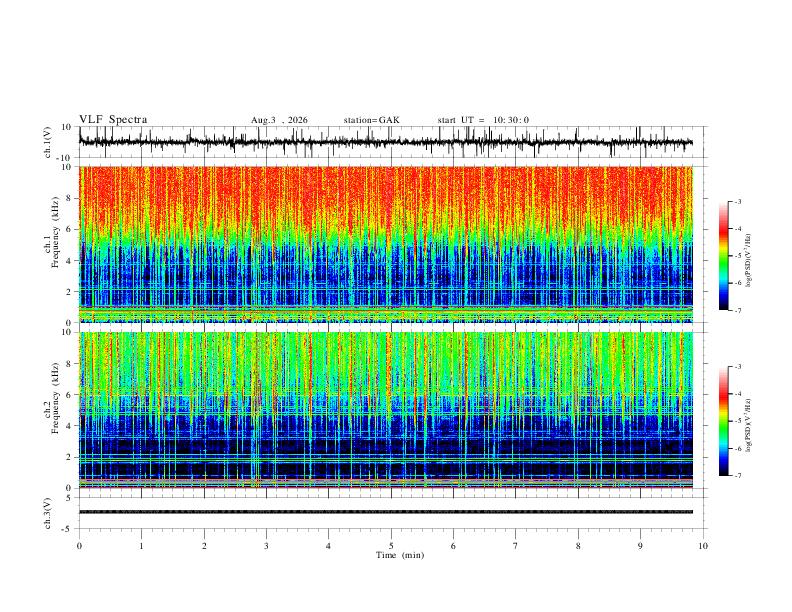The height and width of the screenshot is (612, 792).
Task: Click the ch.2 lower colorbar scale
Action: click(x=724, y=421)
